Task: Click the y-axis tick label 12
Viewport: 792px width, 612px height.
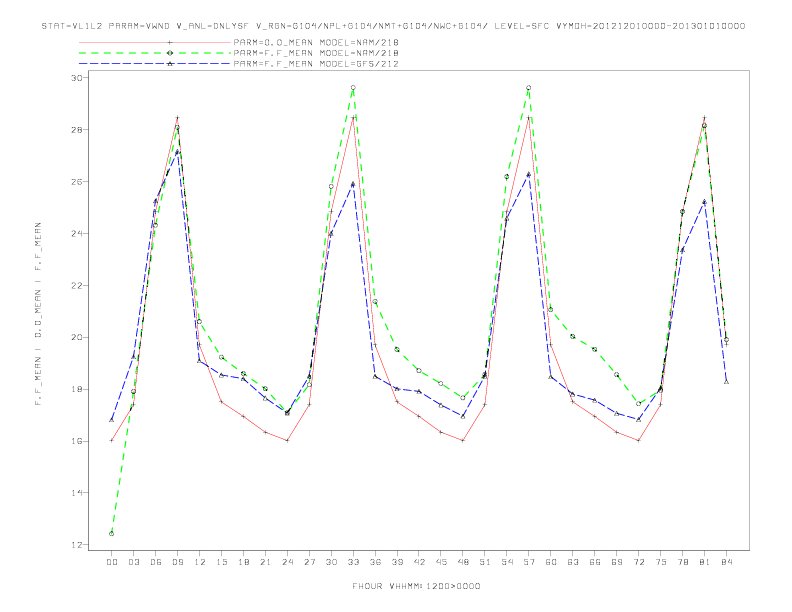Action: click(x=77, y=545)
